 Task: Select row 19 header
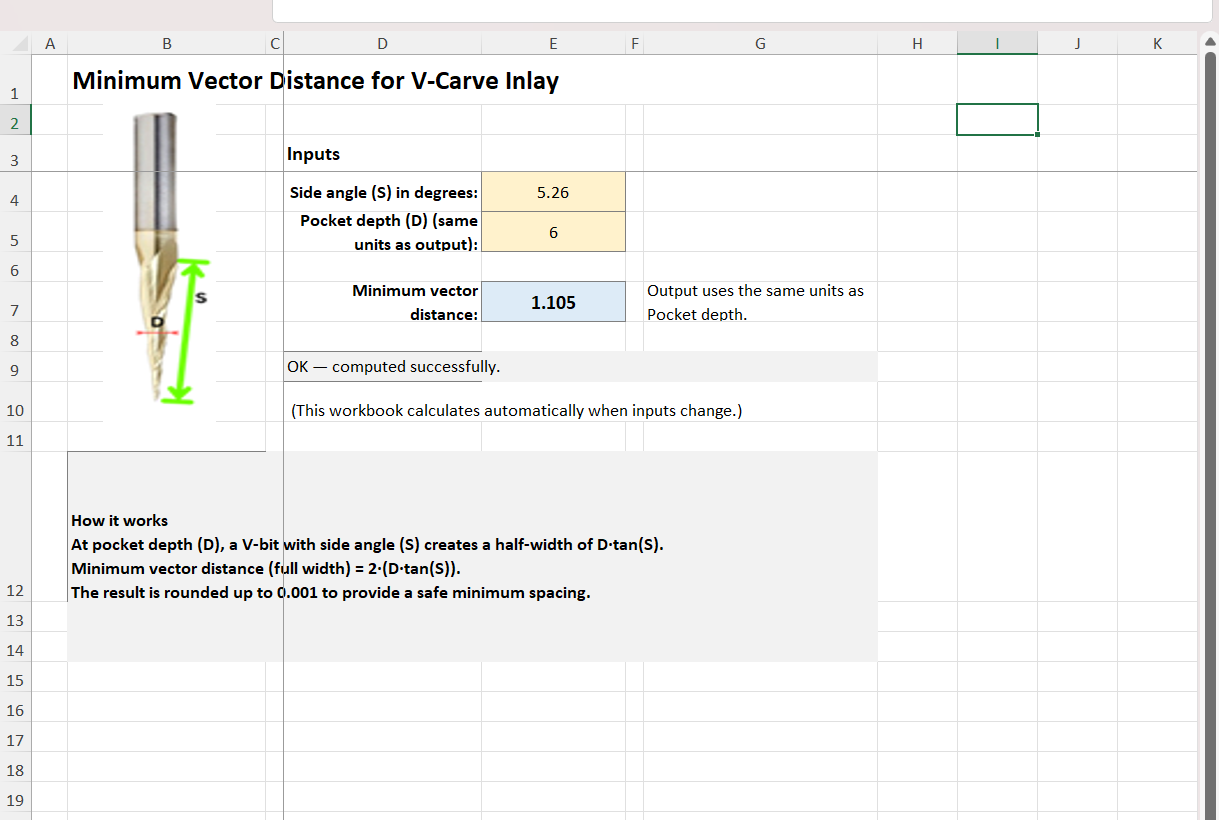click(15, 797)
